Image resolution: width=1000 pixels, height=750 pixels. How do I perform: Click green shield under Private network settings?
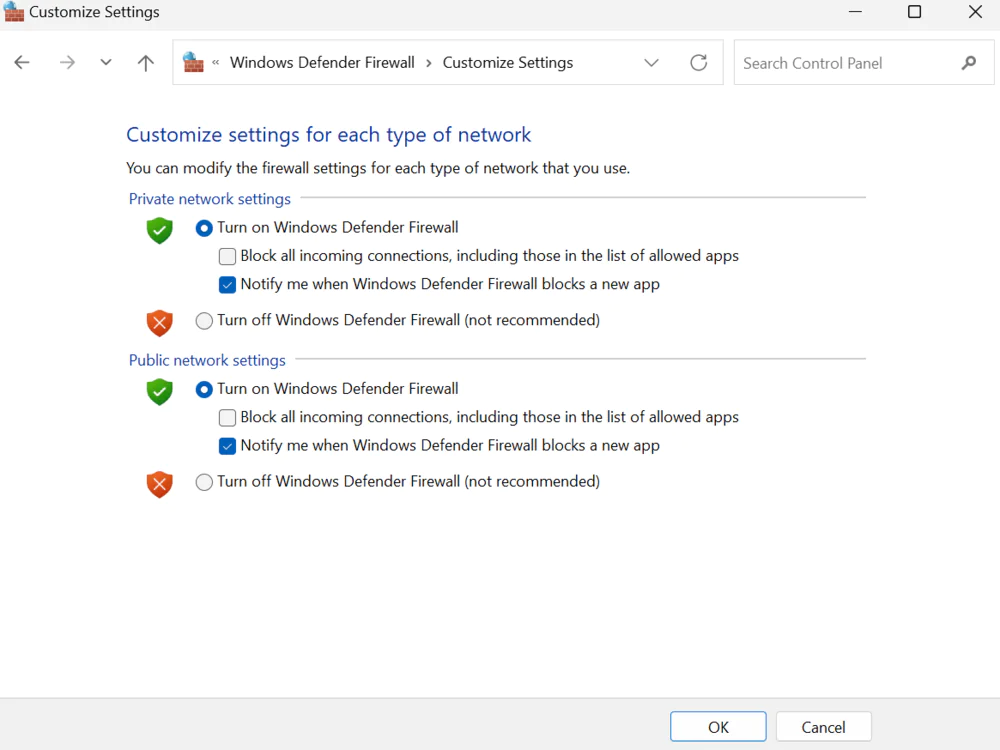pyautogui.click(x=159, y=230)
